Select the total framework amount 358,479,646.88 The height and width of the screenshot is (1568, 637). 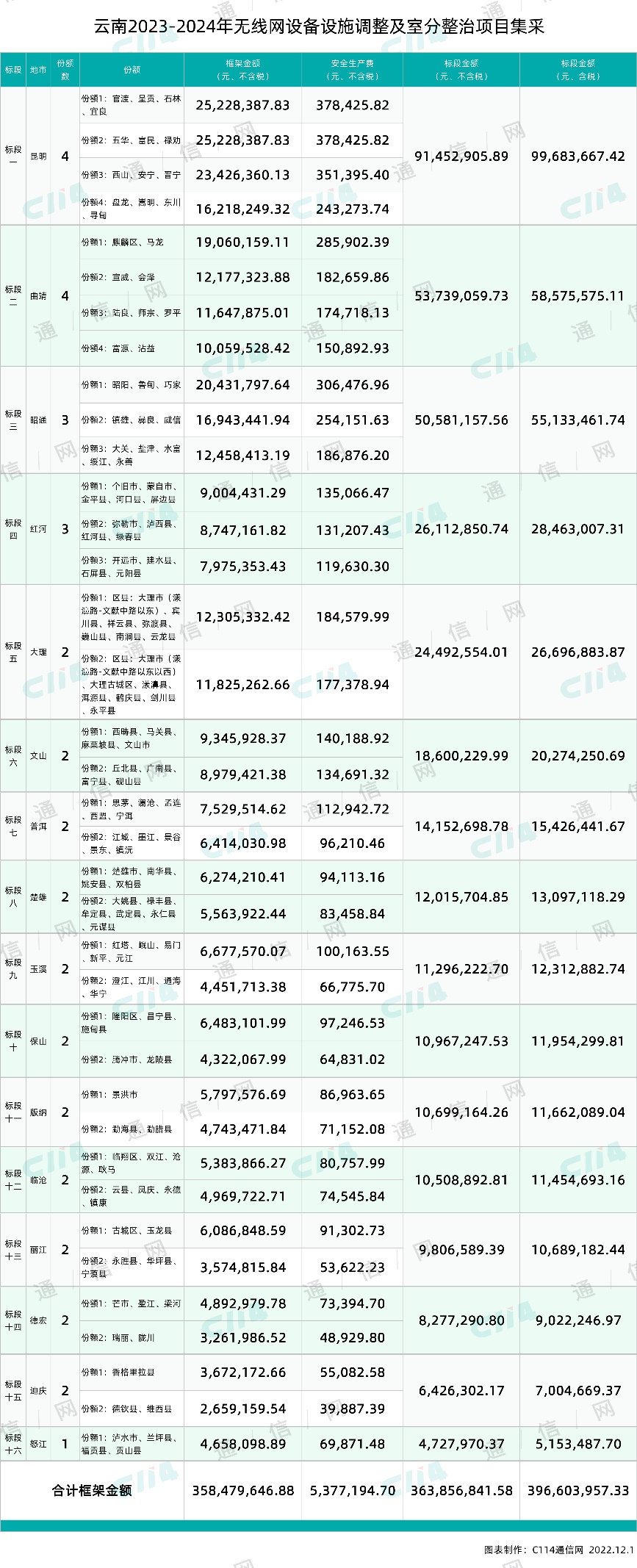(242, 1490)
